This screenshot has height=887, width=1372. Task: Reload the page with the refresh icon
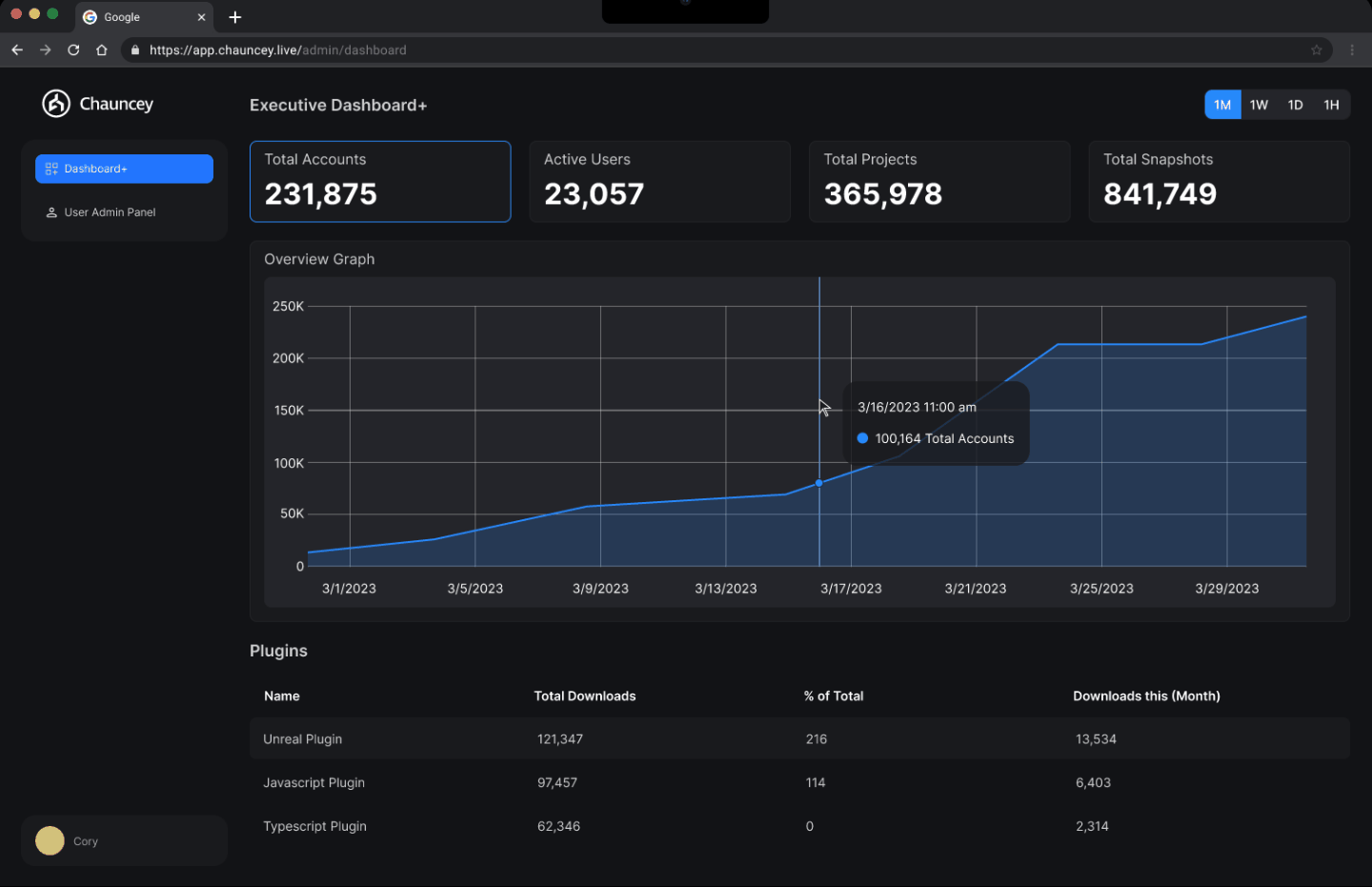73,50
